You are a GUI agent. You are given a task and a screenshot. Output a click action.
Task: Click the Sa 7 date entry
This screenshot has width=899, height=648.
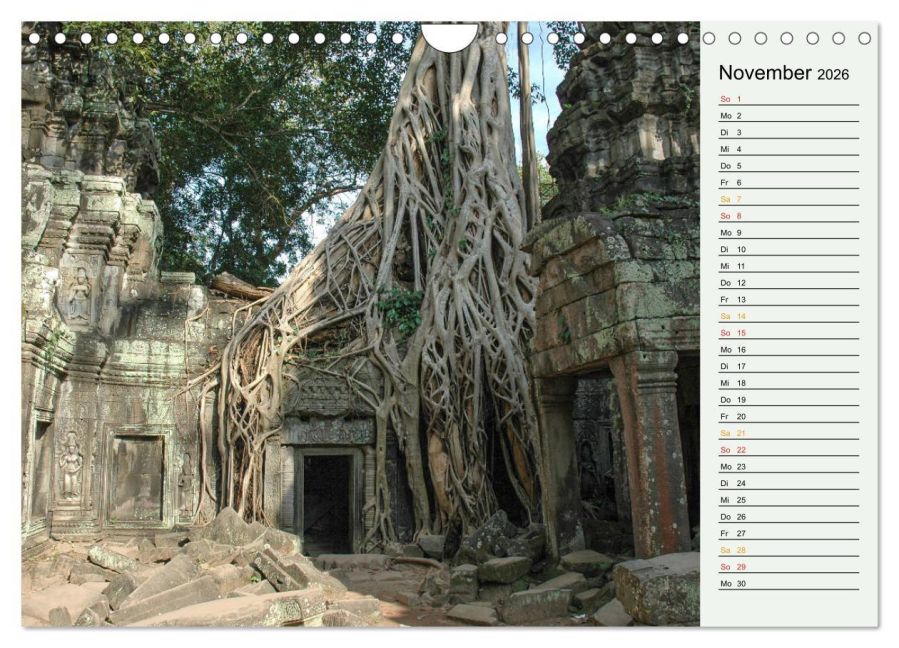point(789,199)
